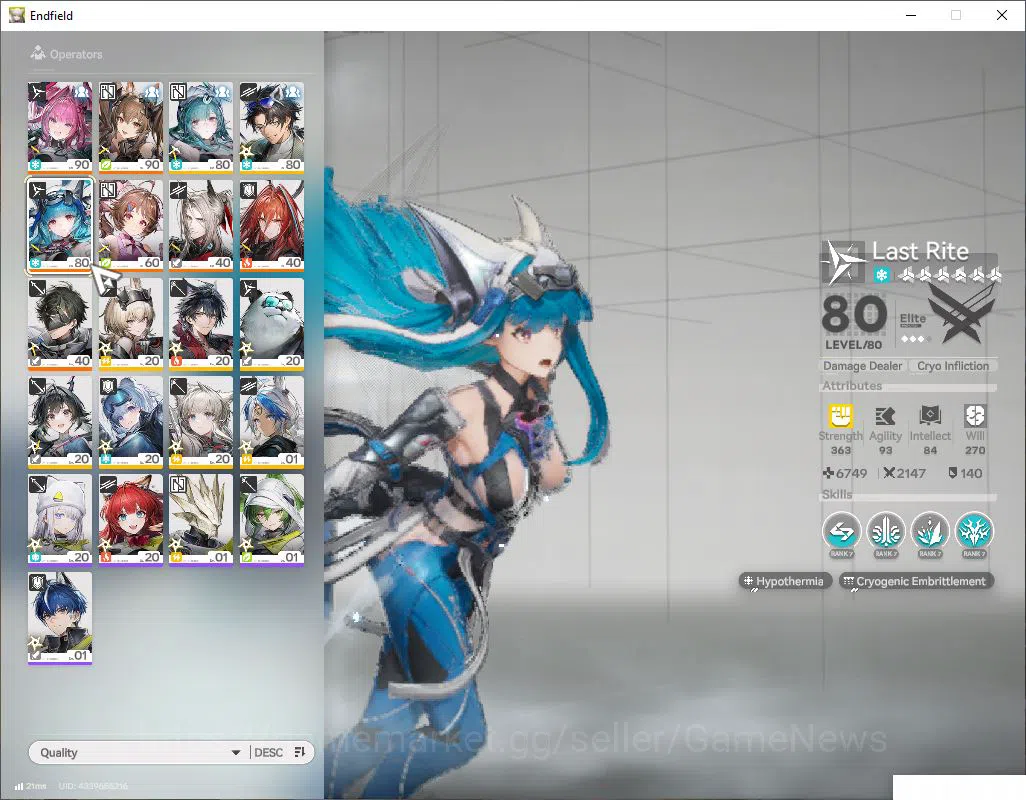The height and width of the screenshot is (800, 1026).
Task: Click the Elite promotion label
Action: (x=912, y=319)
